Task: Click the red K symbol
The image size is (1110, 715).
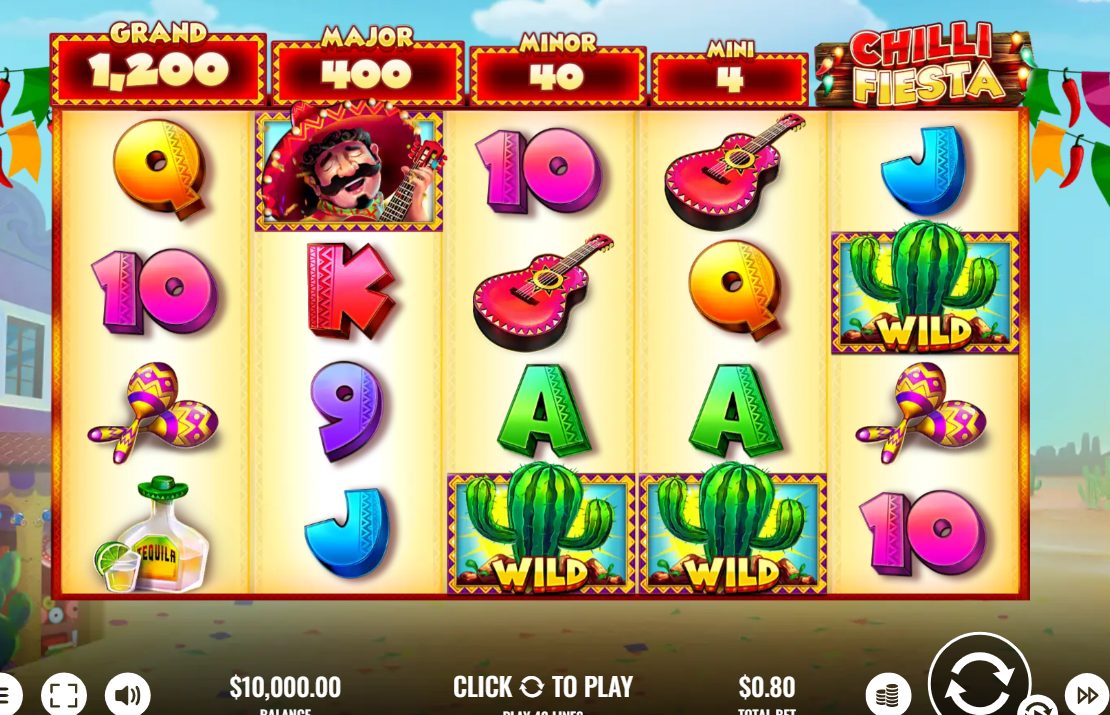Action: coord(349,290)
